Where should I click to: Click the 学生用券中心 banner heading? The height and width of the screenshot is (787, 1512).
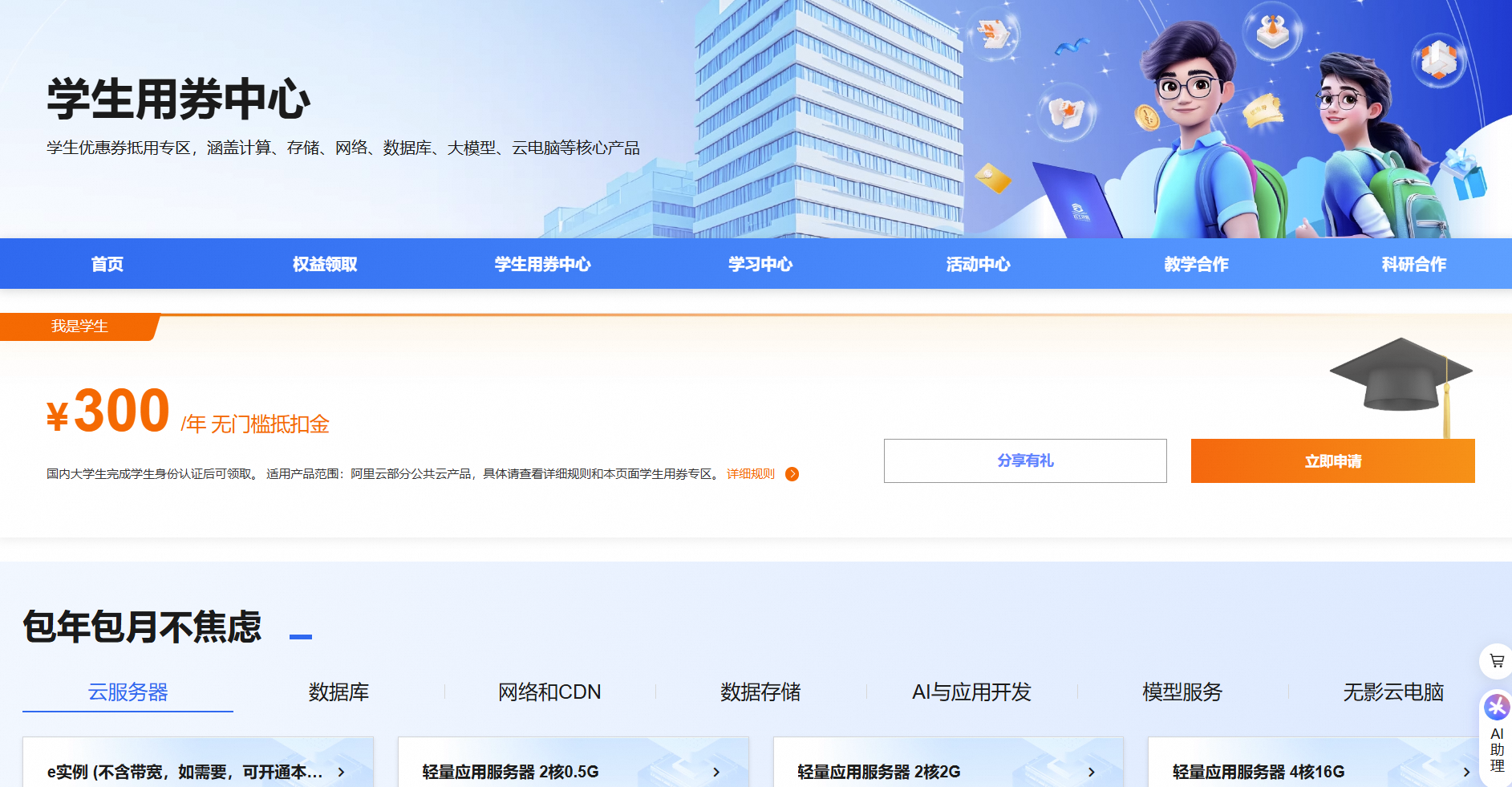coord(178,99)
